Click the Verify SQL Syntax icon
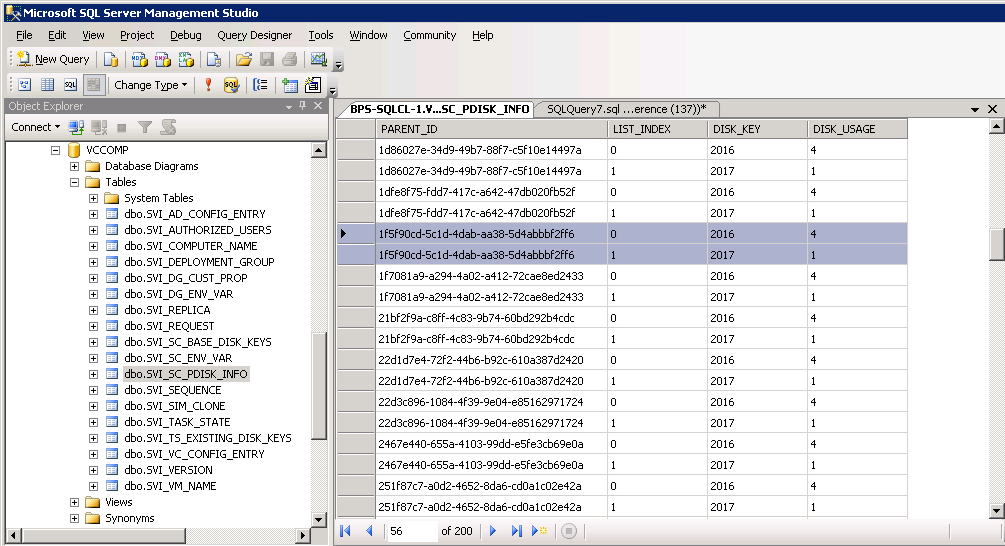 click(231, 85)
